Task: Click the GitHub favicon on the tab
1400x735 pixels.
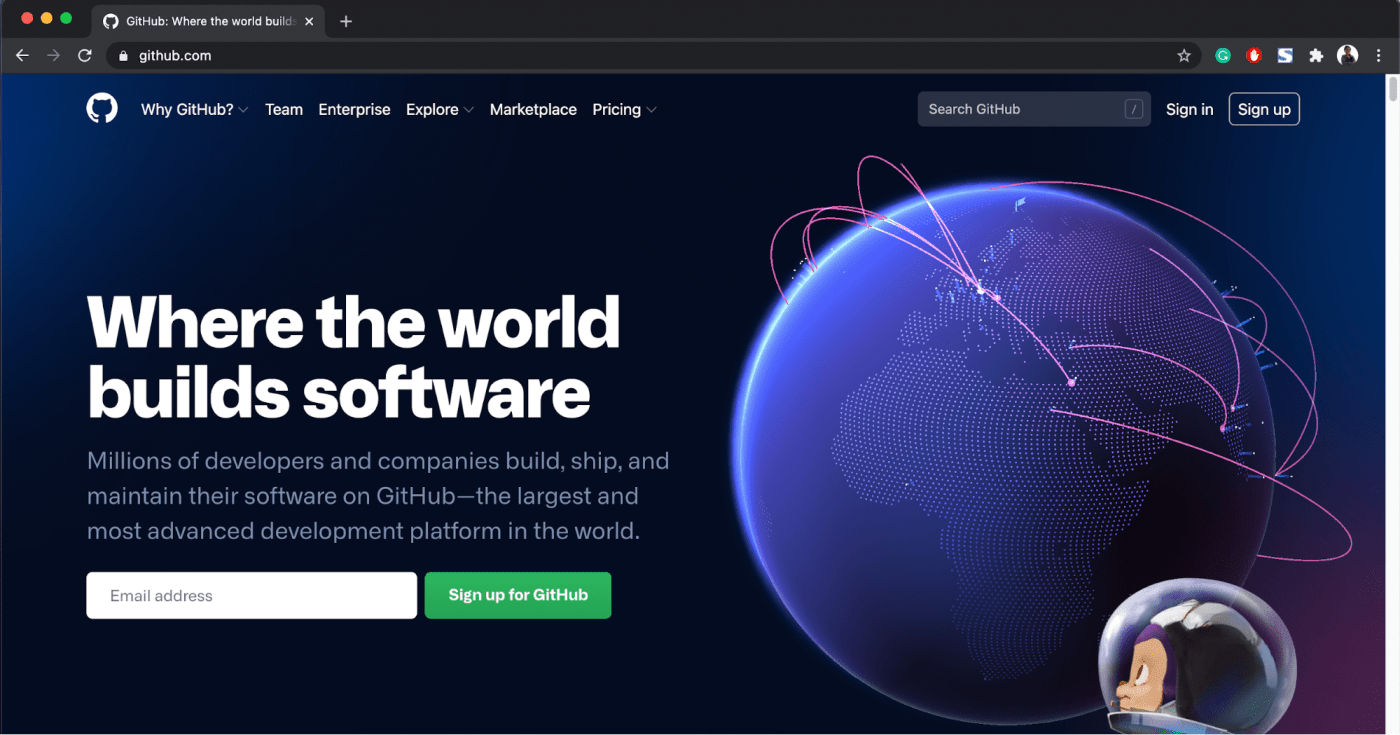Action: click(111, 21)
